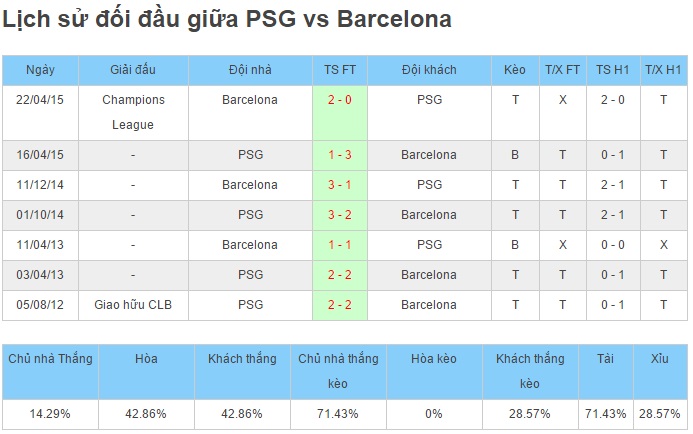Click the Champions League competition cell
693x434 pixels.
click(133, 113)
